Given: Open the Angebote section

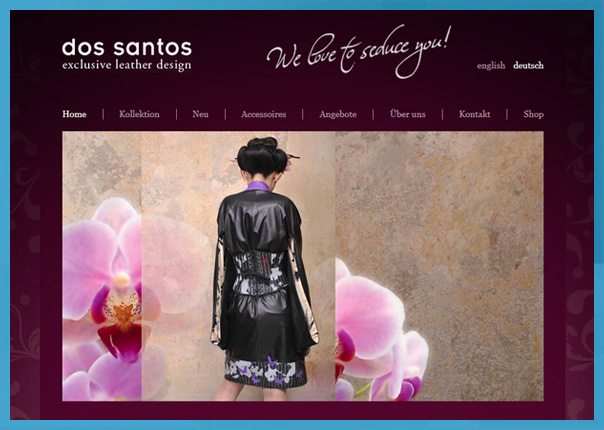Looking at the screenshot, I should click(338, 114).
